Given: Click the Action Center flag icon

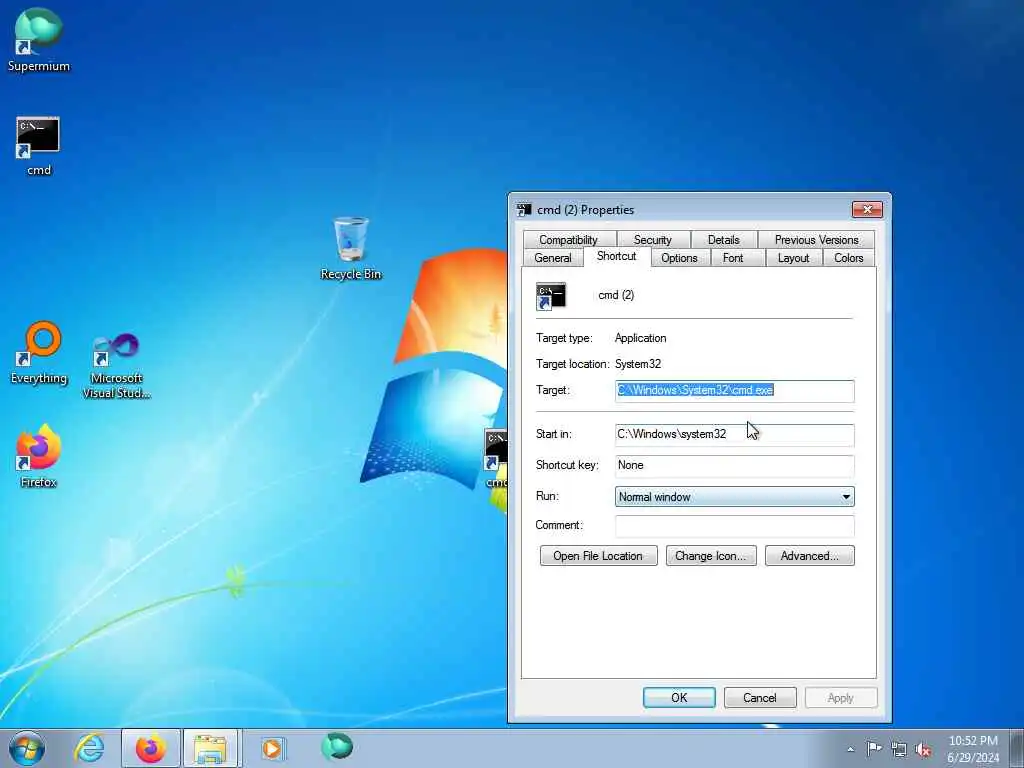Looking at the screenshot, I should click(874, 748).
